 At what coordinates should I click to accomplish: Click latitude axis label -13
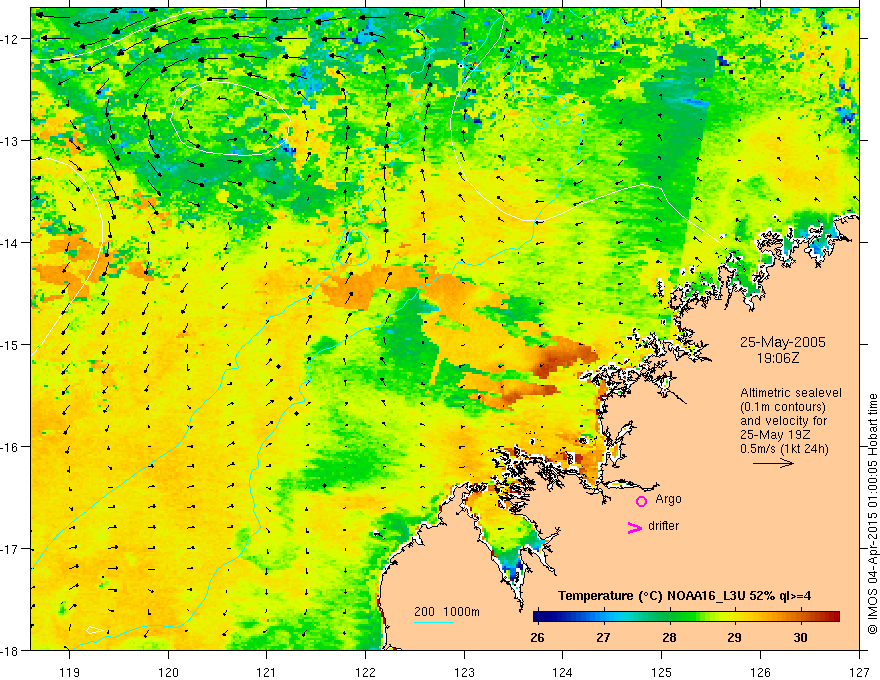[10, 141]
